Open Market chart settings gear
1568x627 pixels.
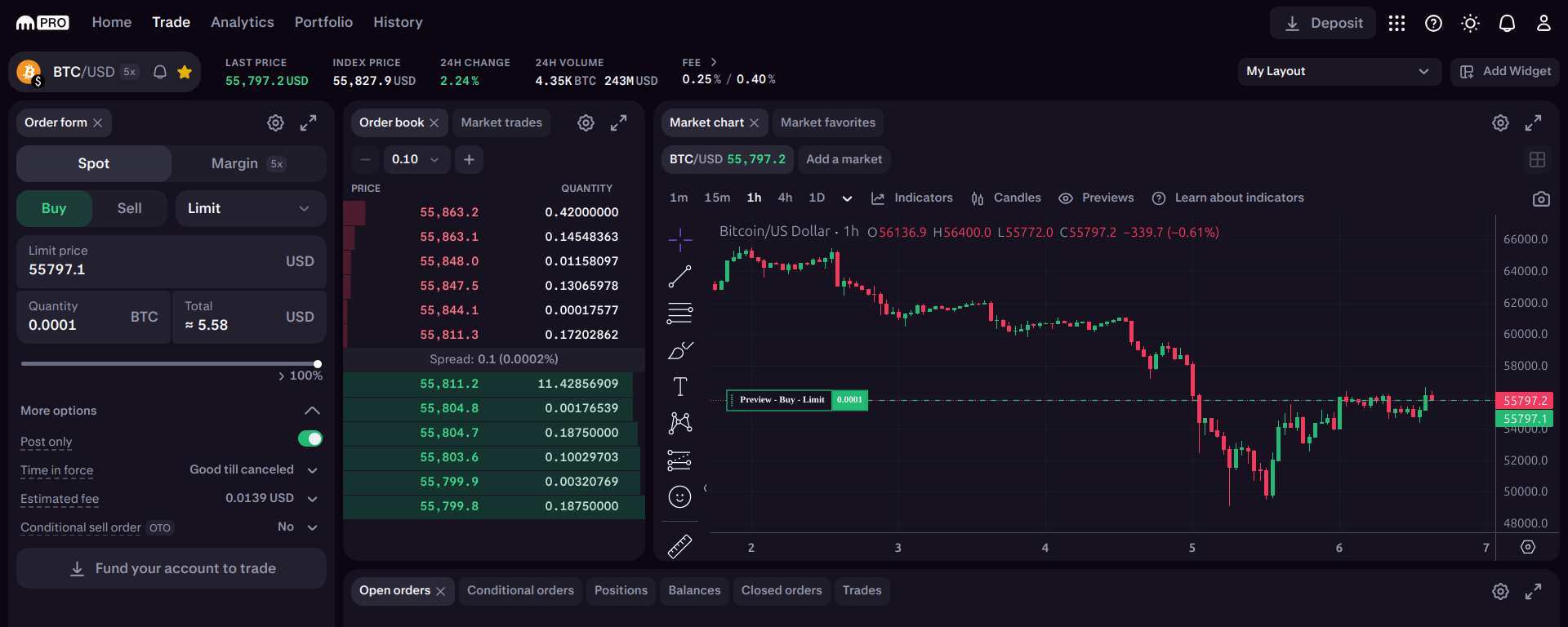point(1500,122)
